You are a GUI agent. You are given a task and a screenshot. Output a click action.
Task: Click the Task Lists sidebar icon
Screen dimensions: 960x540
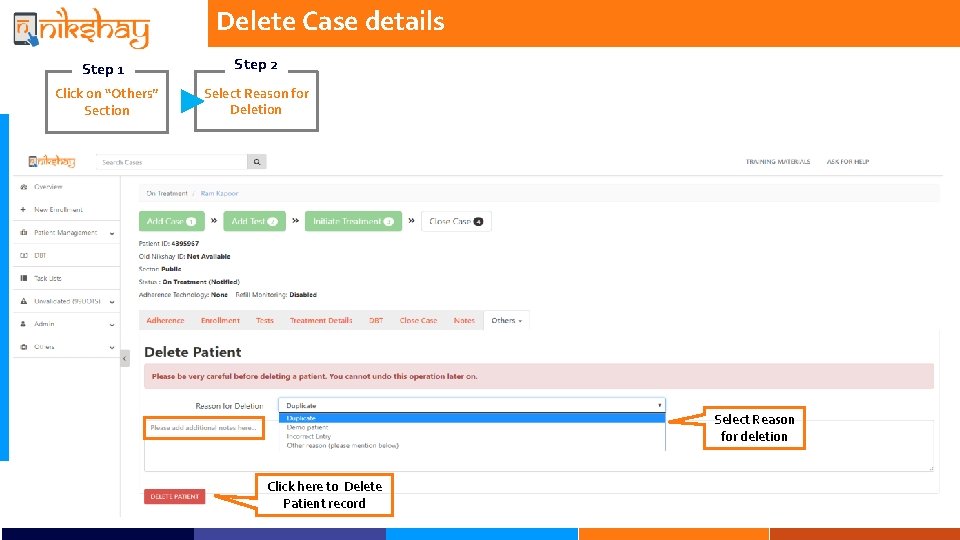(24, 278)
